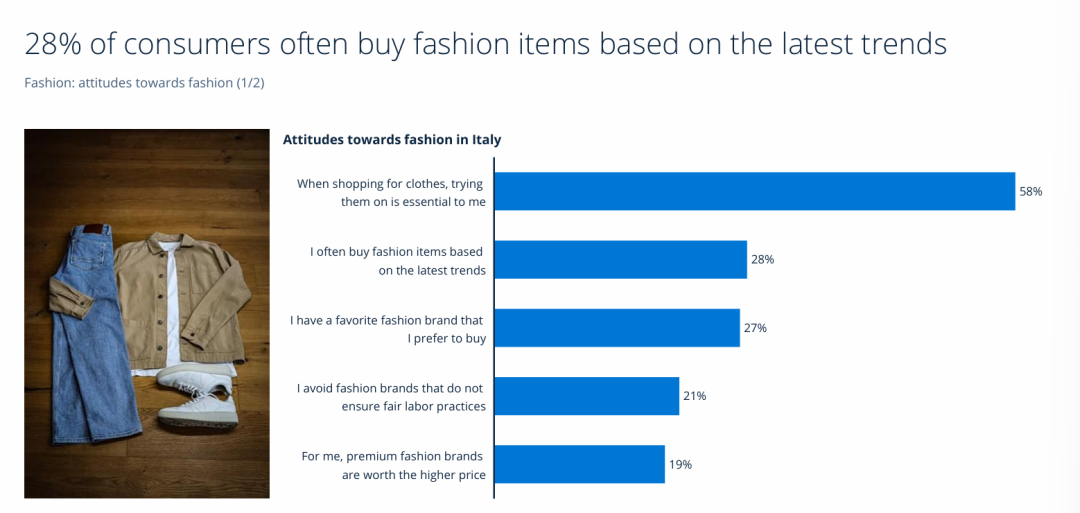This screenshot has height=513, width=1080.
Task: Click the 27% favorite fashion brand bar
Action: point(617,328)
